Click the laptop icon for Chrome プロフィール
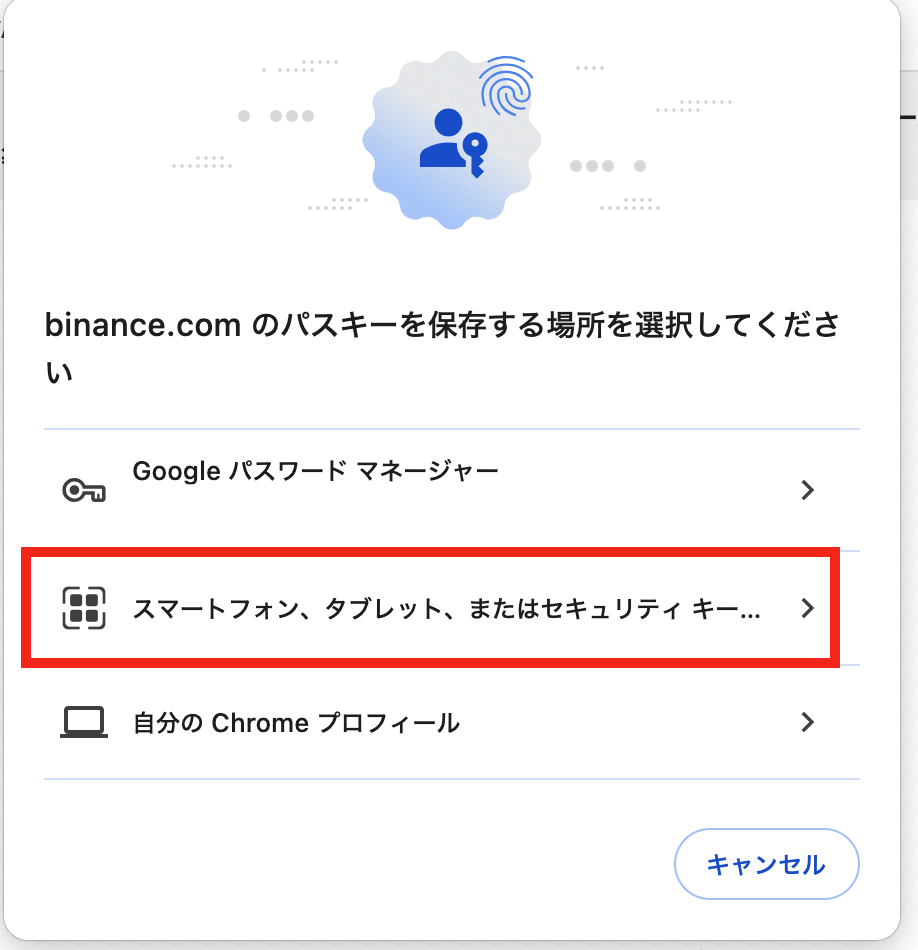Screen dimensions: 918x950 [84, 722]
